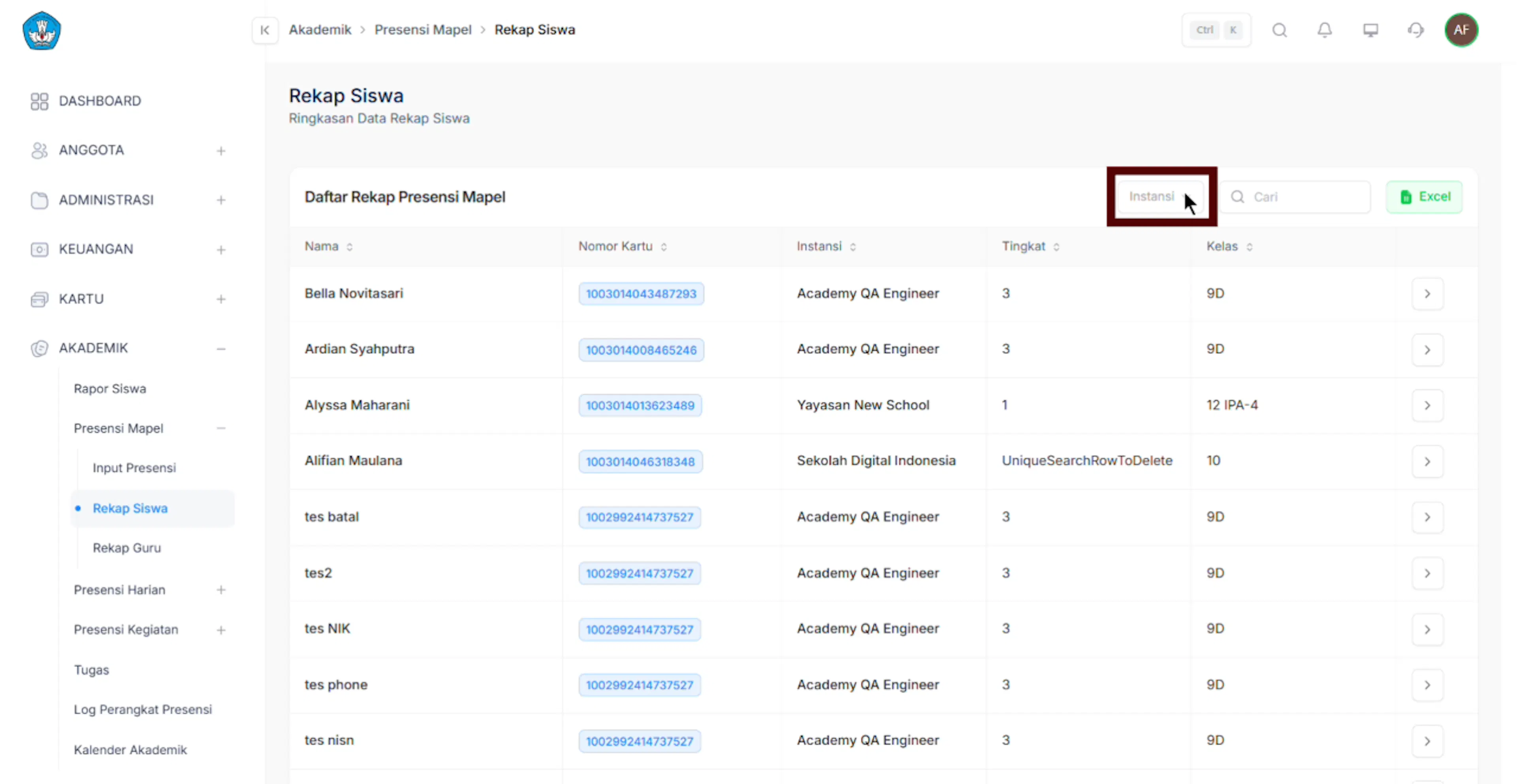Click card number 1003014013623489
The width and height of the screenshot is (1517, 784).
tap(640, 406)
